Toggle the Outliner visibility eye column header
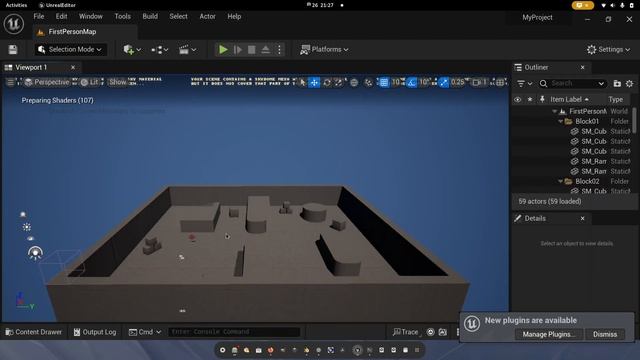The height and width of the screenshot is (360, 640). [x=518, y=100]
